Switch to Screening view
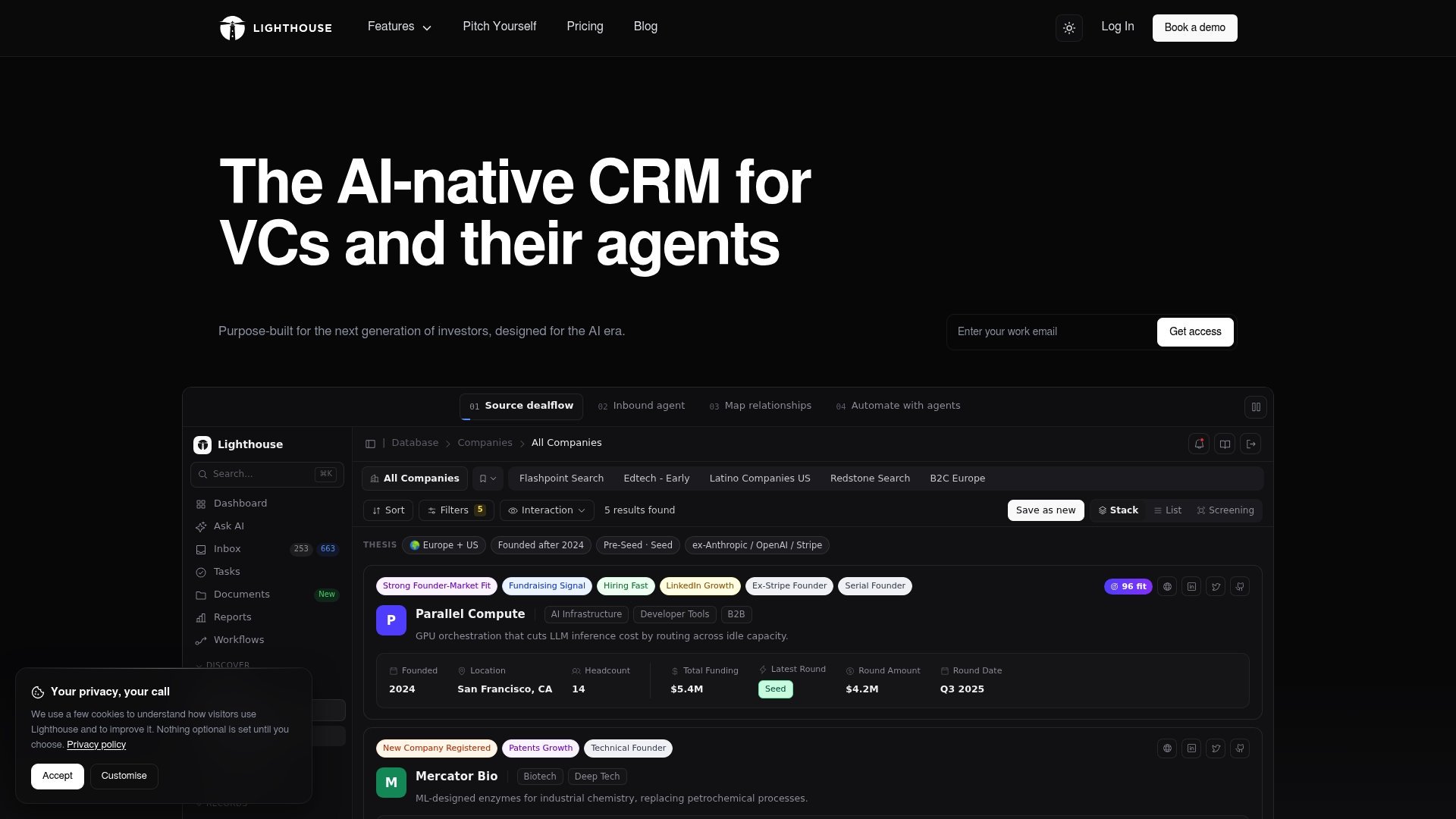 [x=1225, y=510]
